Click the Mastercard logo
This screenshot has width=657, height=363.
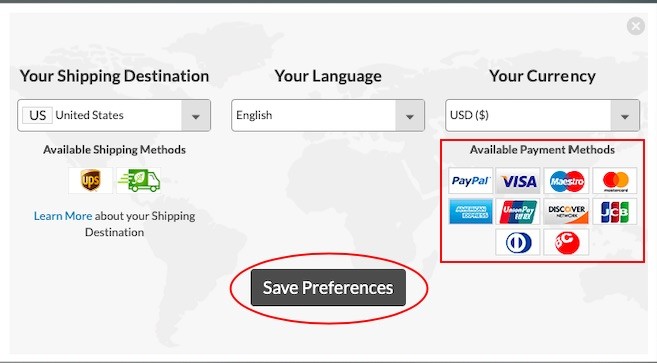point(615,181)
